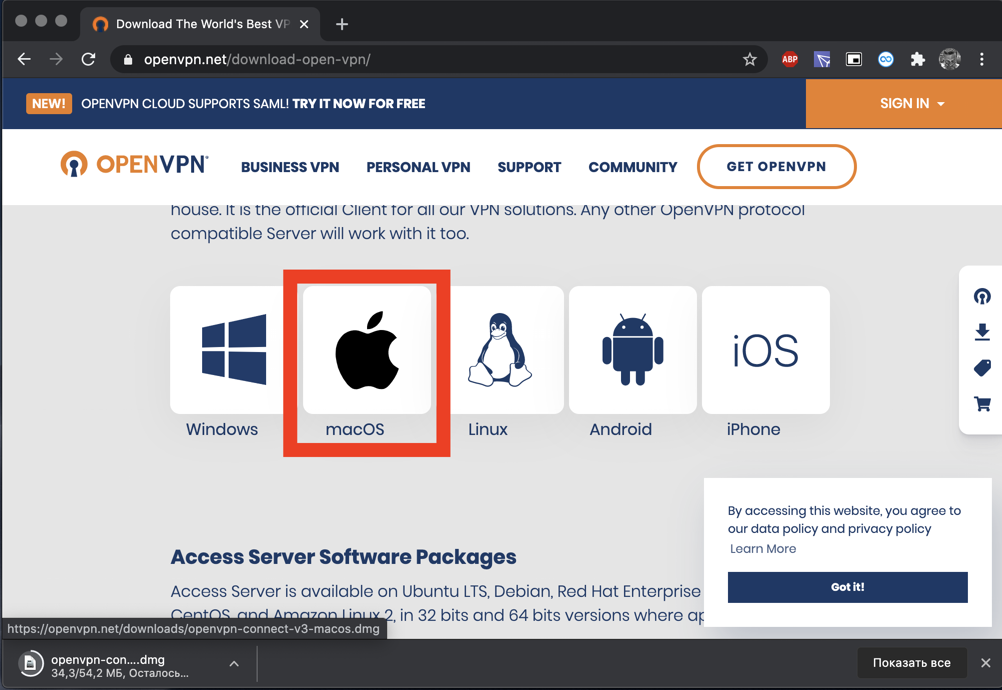
Task: Open the Android download tile
Action: pos(632,350)
